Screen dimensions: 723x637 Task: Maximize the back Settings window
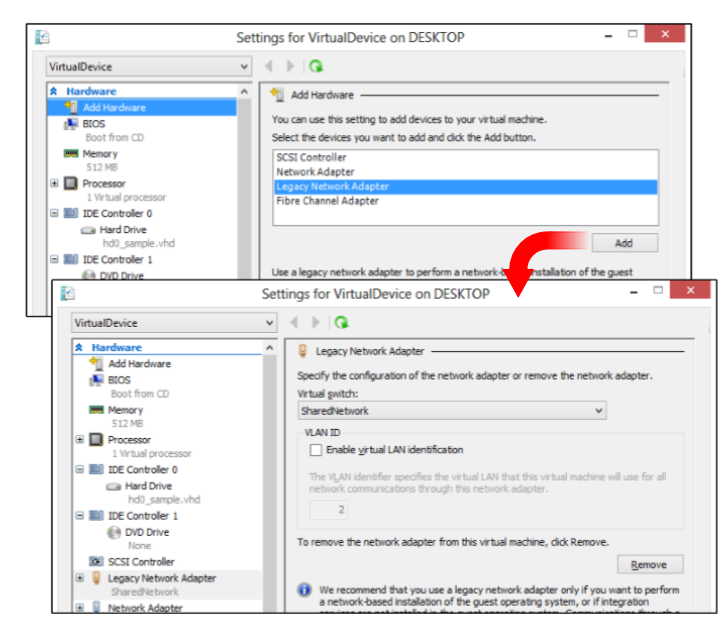[x=633, y=34]
